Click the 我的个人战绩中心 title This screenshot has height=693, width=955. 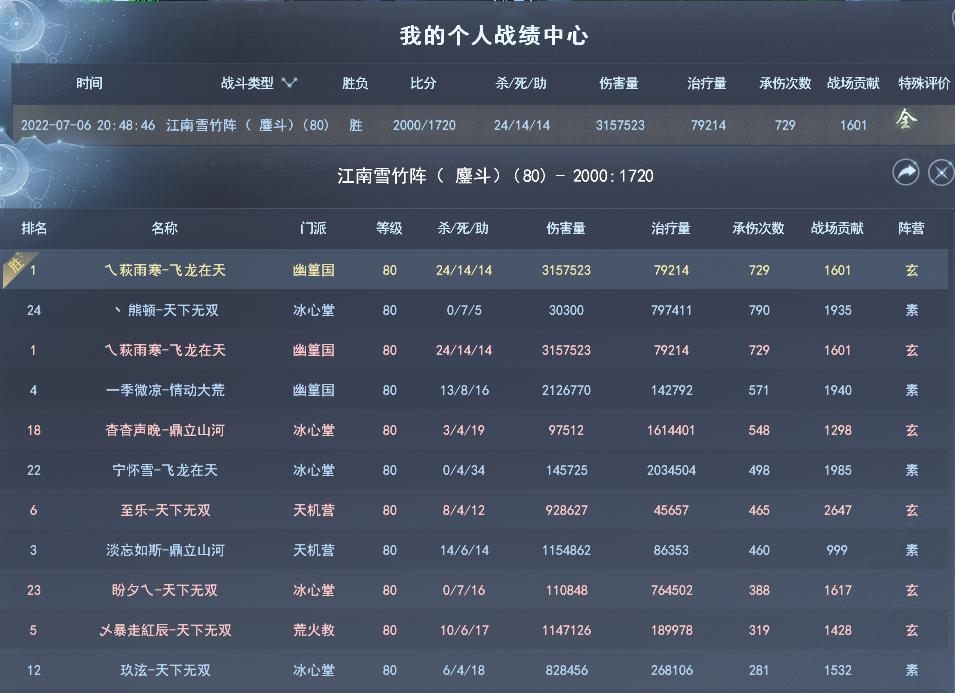(494, 35)
